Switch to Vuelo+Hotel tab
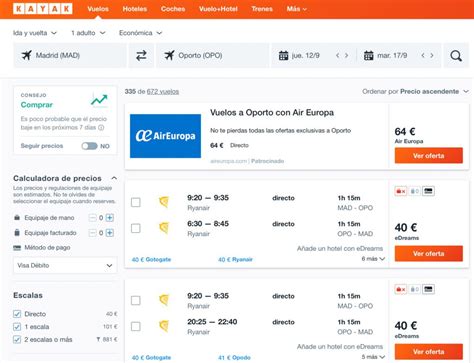The height and width of the screenshot is (363, 474). [x=218, y=9]
